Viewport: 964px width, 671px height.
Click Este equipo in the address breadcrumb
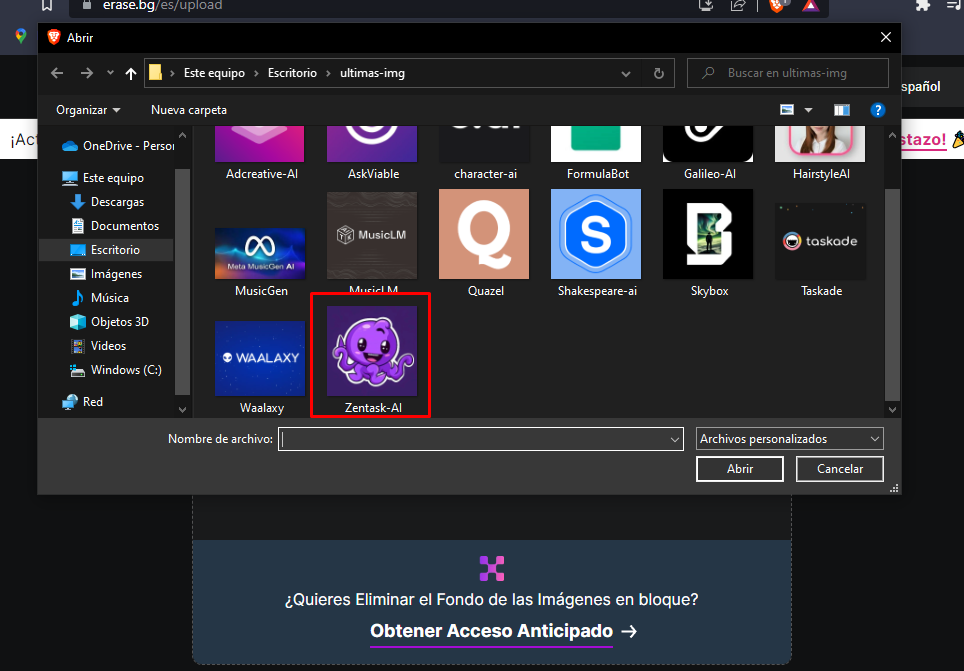[x=215, y=73]
